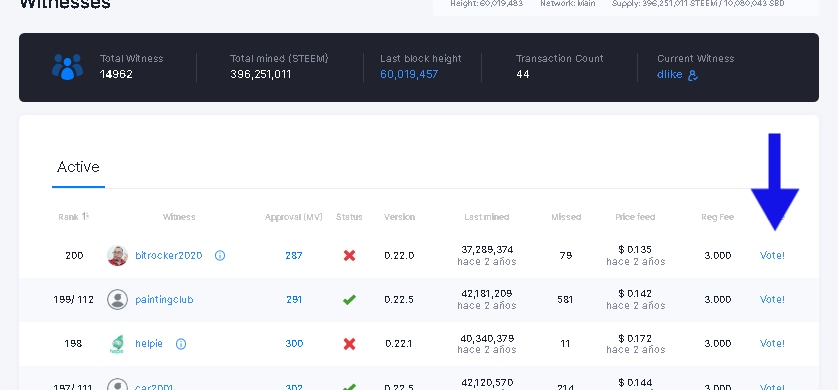Click the Status column header
The image size is (838, 390).
pos(349,217)
